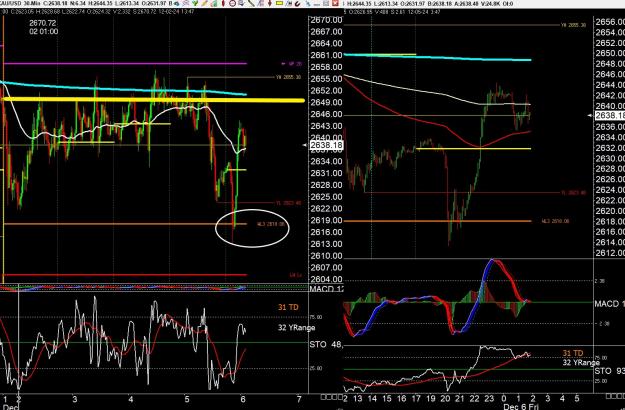Viewport: 625px width, 410px height.
Task: Click the 2649.00 price level on the left axis
Action: [x=326, y=102]
